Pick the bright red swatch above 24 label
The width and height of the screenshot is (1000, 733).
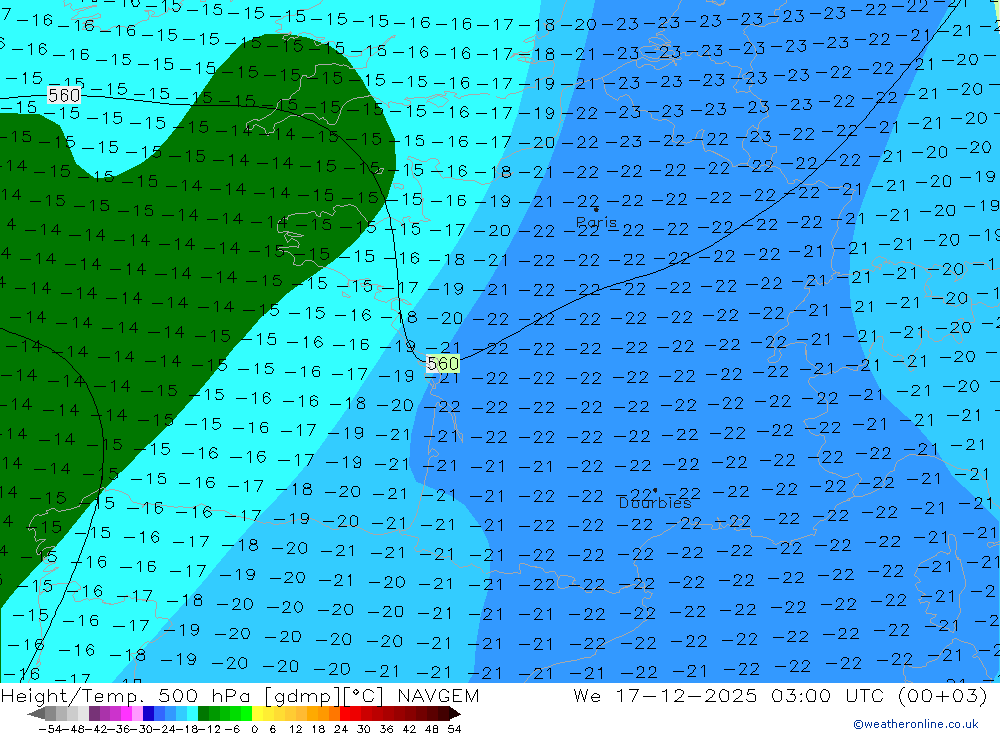(344, 714)
